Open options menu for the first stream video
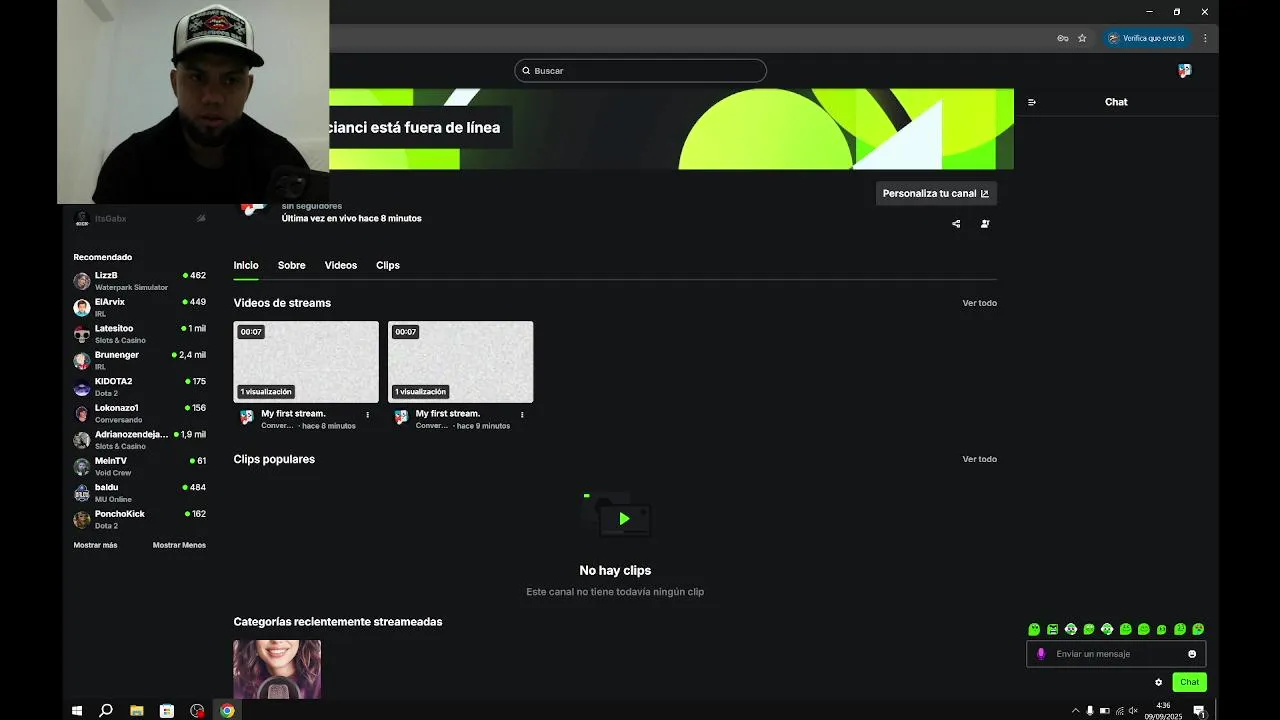This screenshot has width=1280, height=720. pos(367,414)
